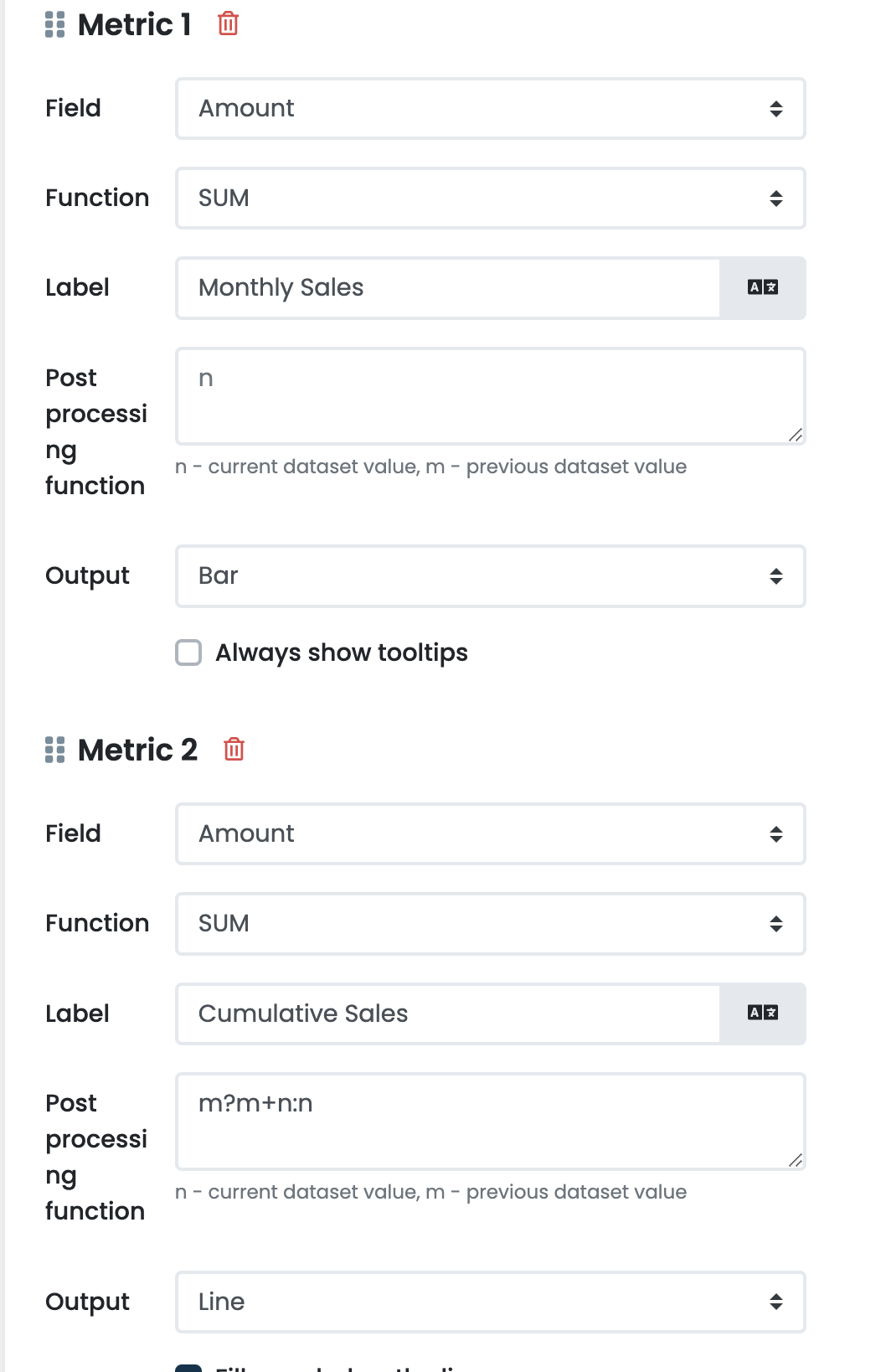Open Metric 2's Function dropdown showing SUM
881x1372 pixels.
[490, 923]
